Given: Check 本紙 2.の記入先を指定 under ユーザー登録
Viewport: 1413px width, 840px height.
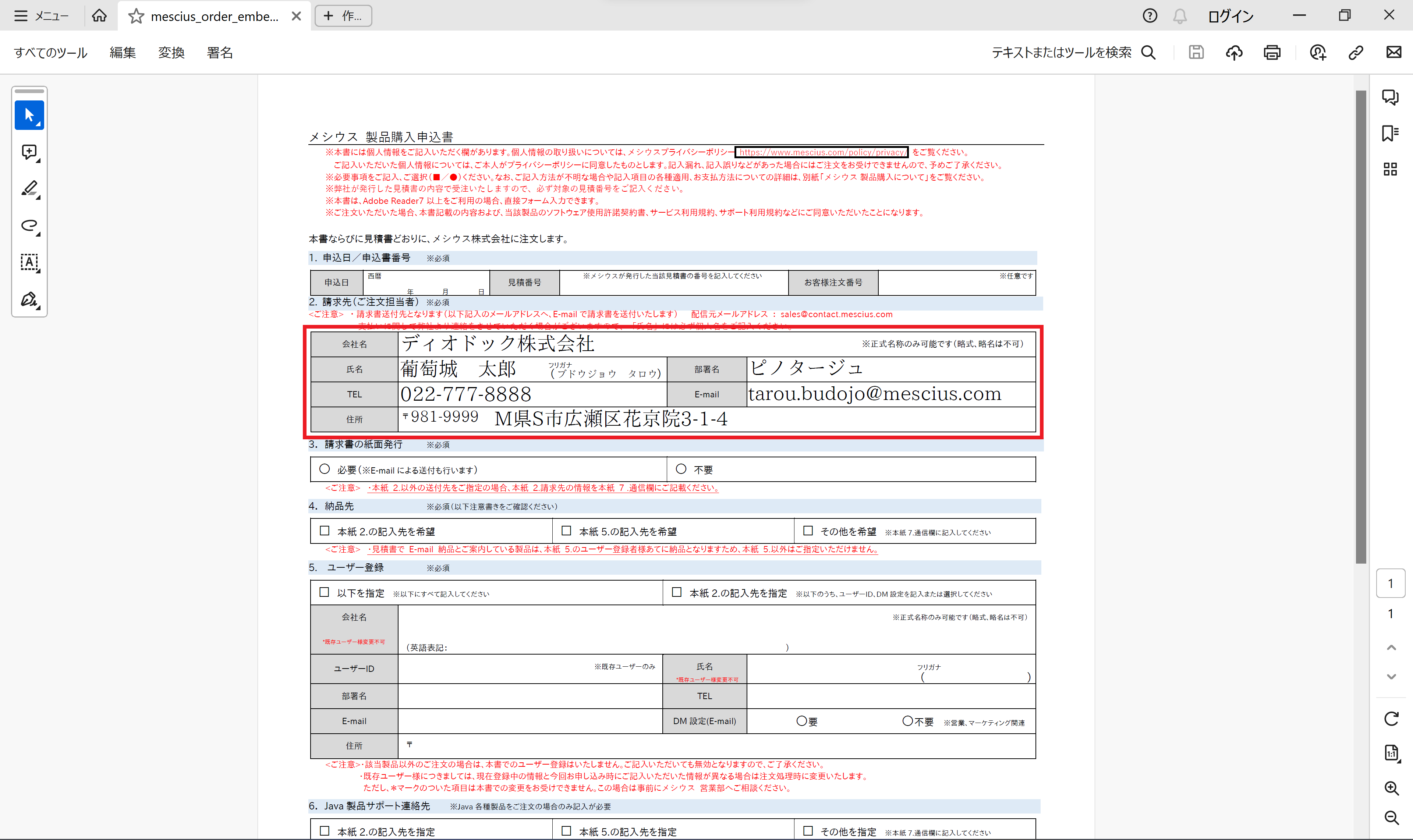Looking at the screenshot, I should click(676, 593).
